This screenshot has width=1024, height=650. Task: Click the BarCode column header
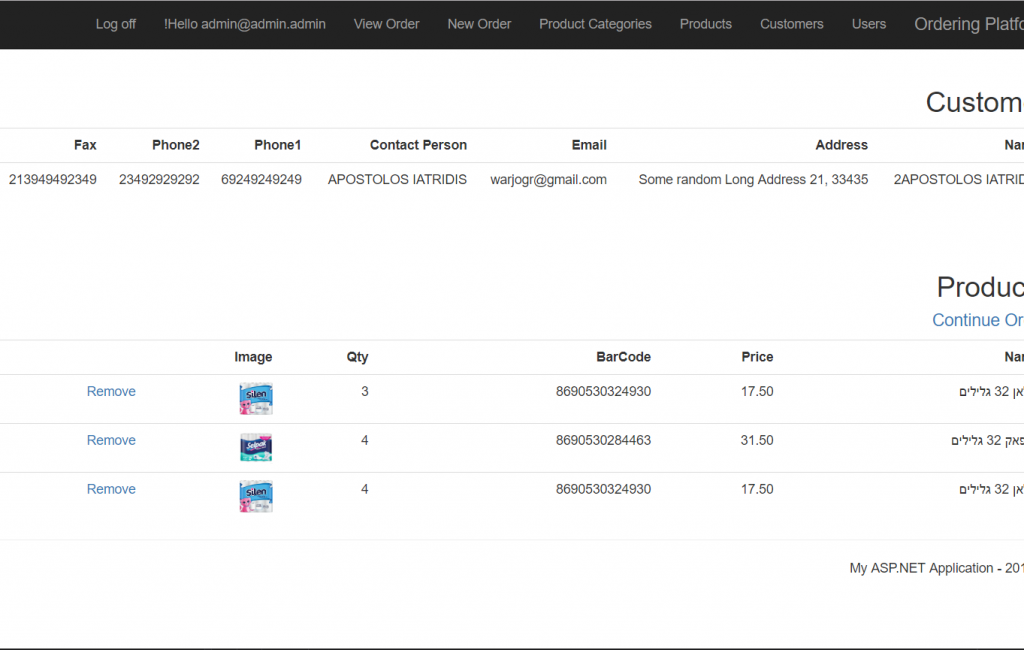623,356
